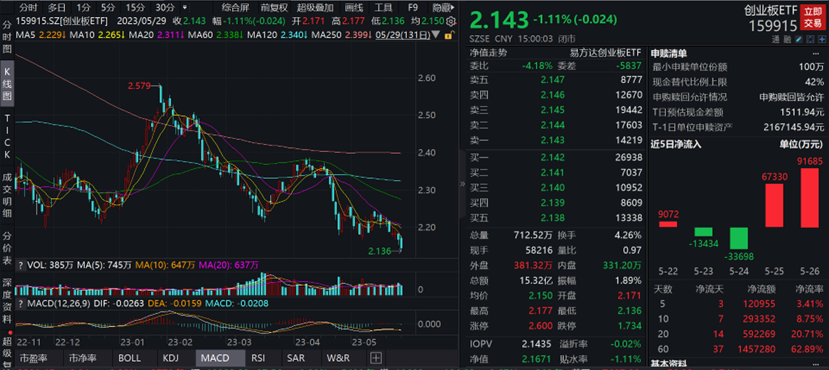Toggle 融 margin indicator label
Screen dimensions: 829x370
click(787, 39)
